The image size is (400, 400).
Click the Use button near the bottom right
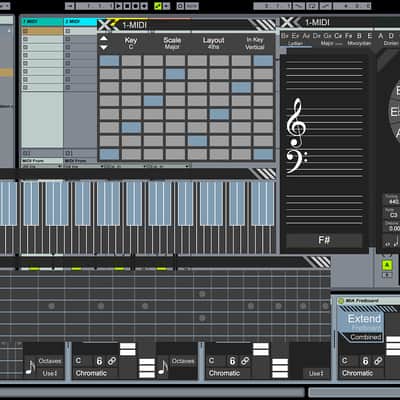click(x=316, y=373)
